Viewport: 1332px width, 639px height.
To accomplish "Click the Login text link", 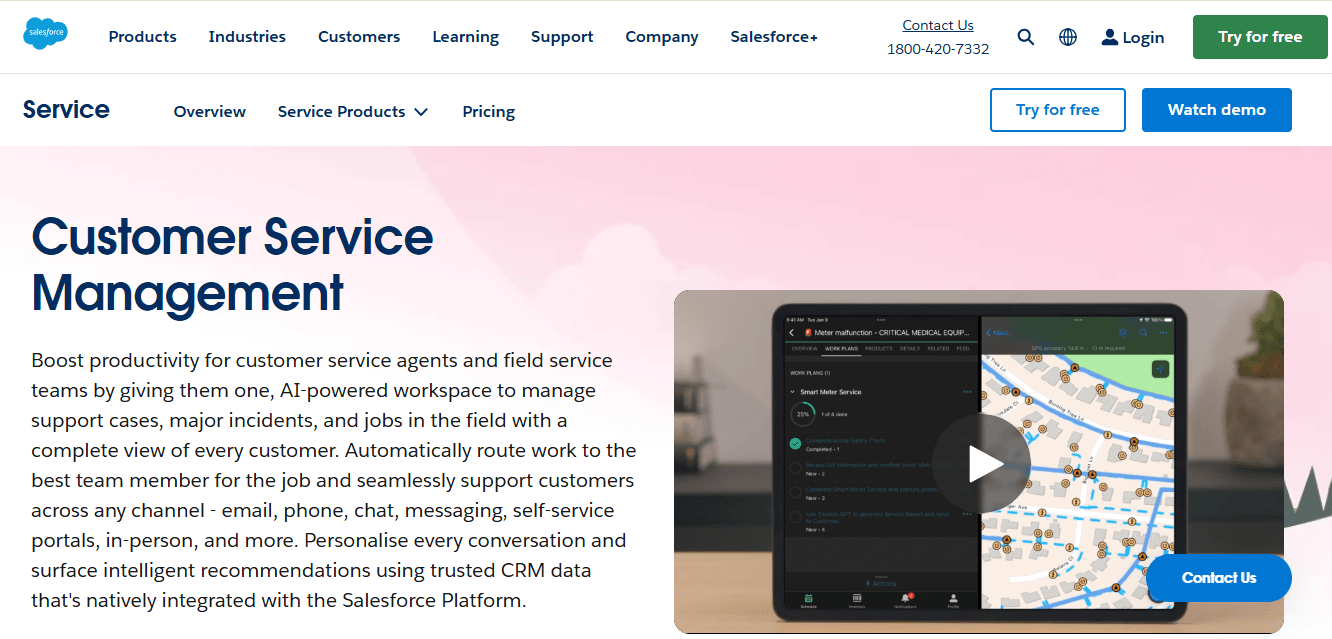I will pos(1143,37).
